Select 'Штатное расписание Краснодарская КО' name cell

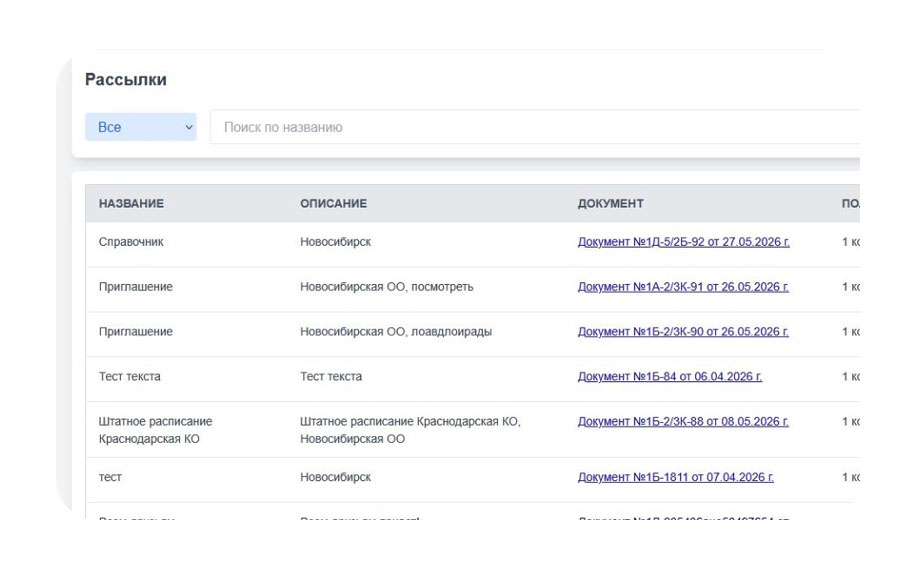[155, 430]
